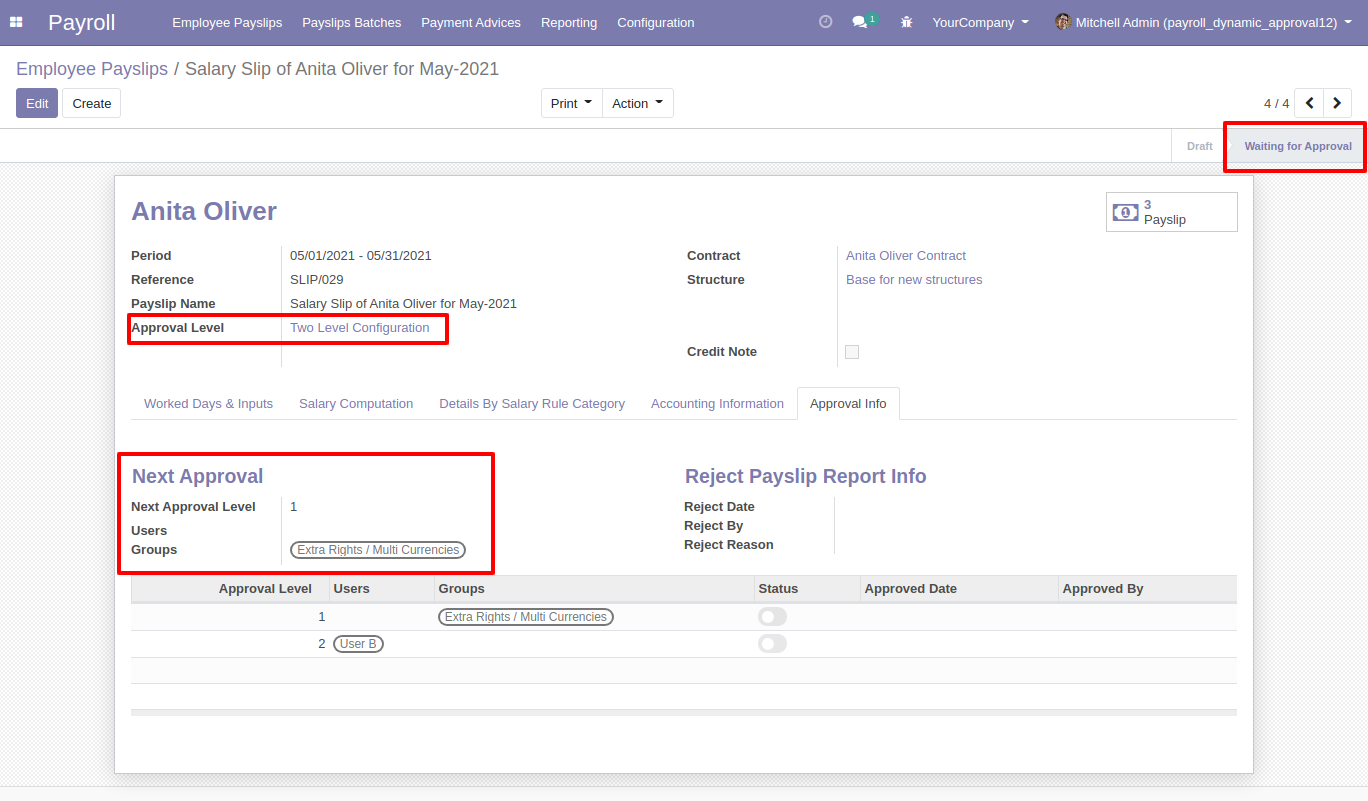Click the Payslip money stat button
The image size is (1368, 801).
1171,212
